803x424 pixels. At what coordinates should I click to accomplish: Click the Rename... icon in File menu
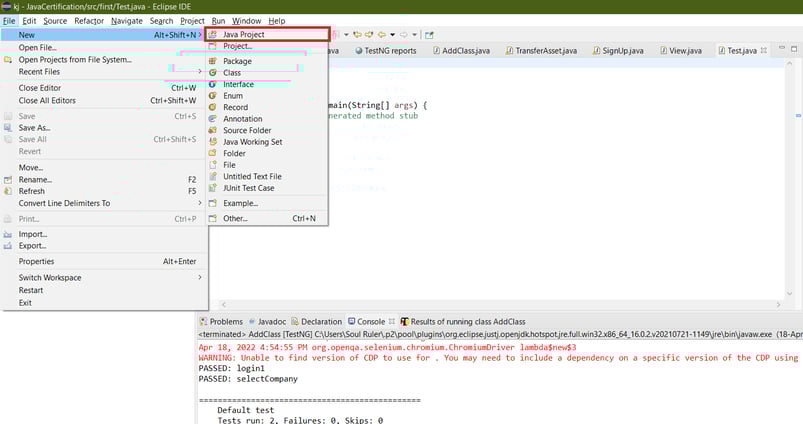point(8,180)
